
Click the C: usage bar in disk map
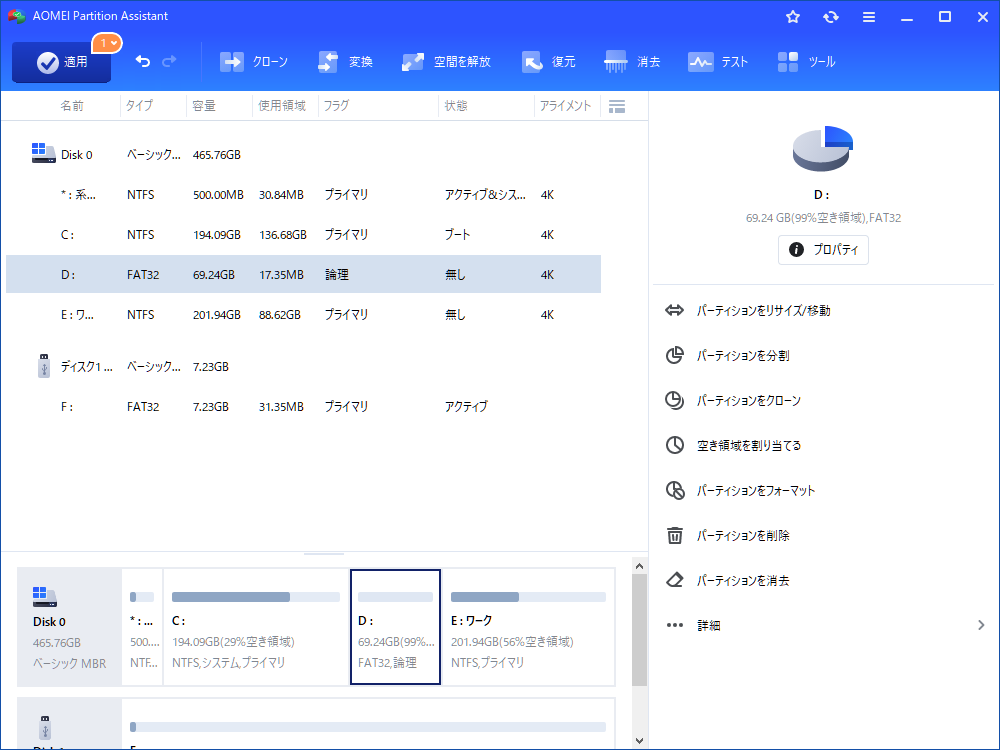256,597
